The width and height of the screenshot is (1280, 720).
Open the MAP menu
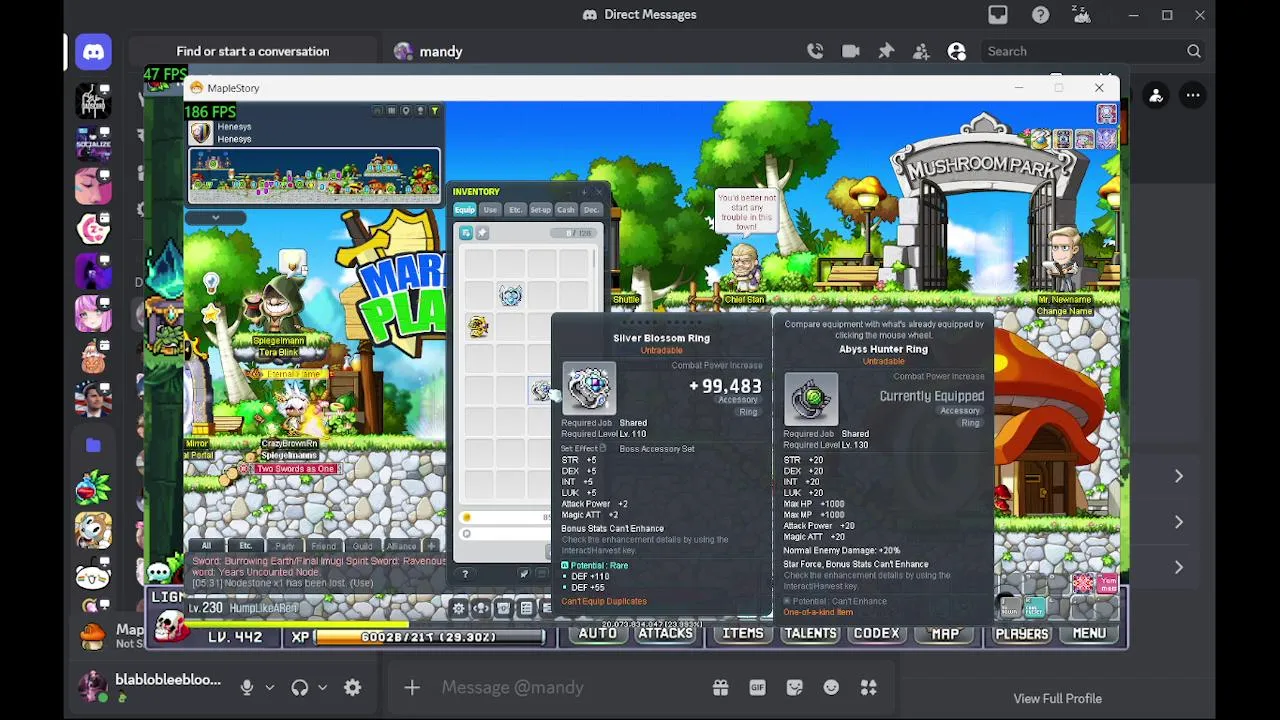(945, 634)
